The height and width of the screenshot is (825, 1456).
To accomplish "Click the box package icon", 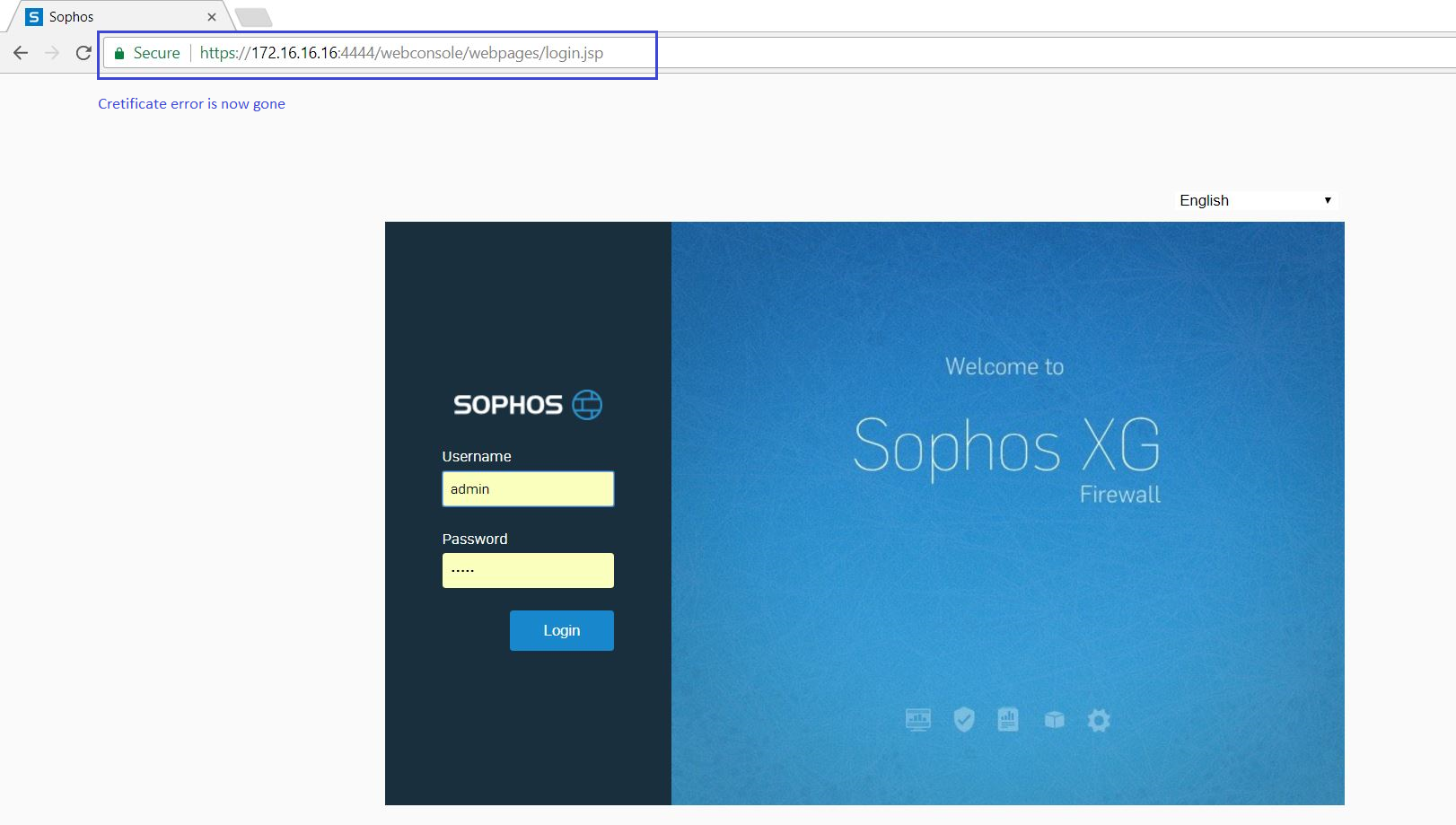I will click(1055, 720).
